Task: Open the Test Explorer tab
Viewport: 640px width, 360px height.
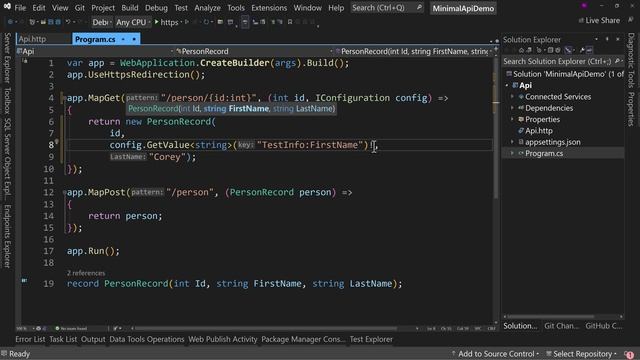Action: pyautogui.click(x=371, y=339)
